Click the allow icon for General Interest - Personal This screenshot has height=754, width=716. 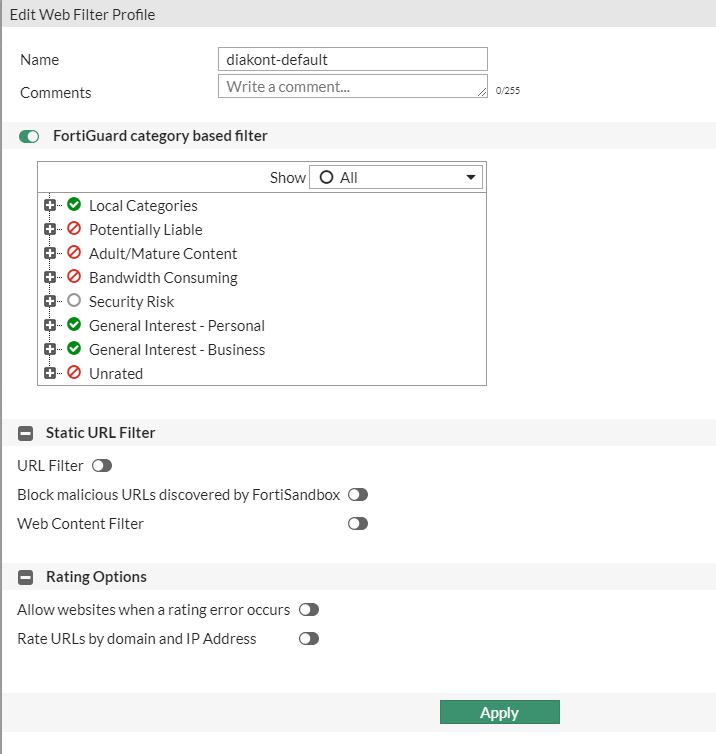(x=74, y=325)
